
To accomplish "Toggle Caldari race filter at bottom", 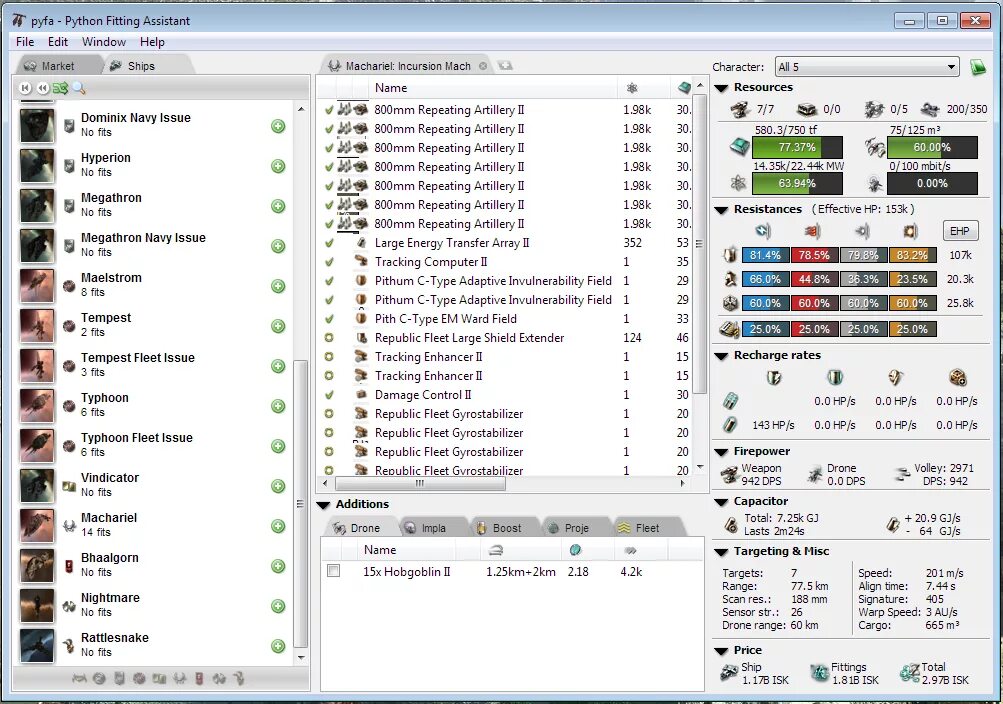I will click(x=99, y=678).
